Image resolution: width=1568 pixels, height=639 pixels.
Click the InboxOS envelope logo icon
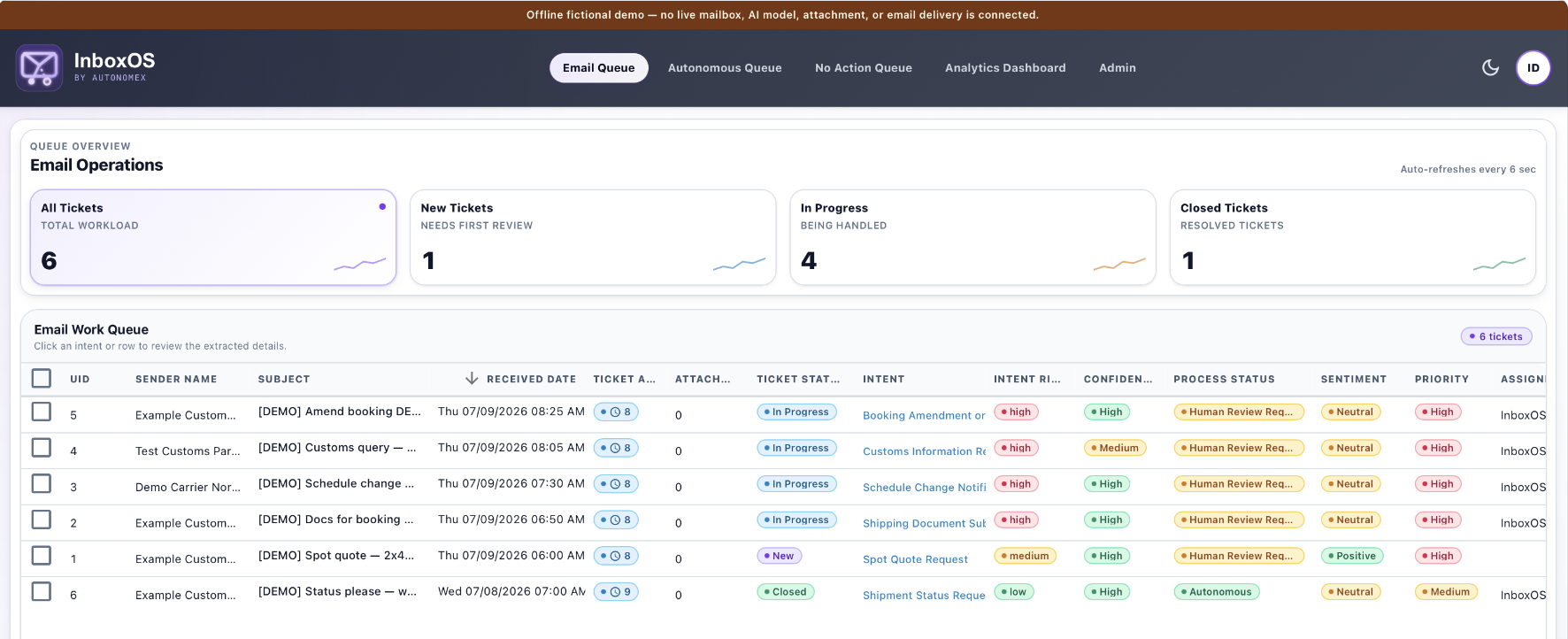click(x=39, y=67)
